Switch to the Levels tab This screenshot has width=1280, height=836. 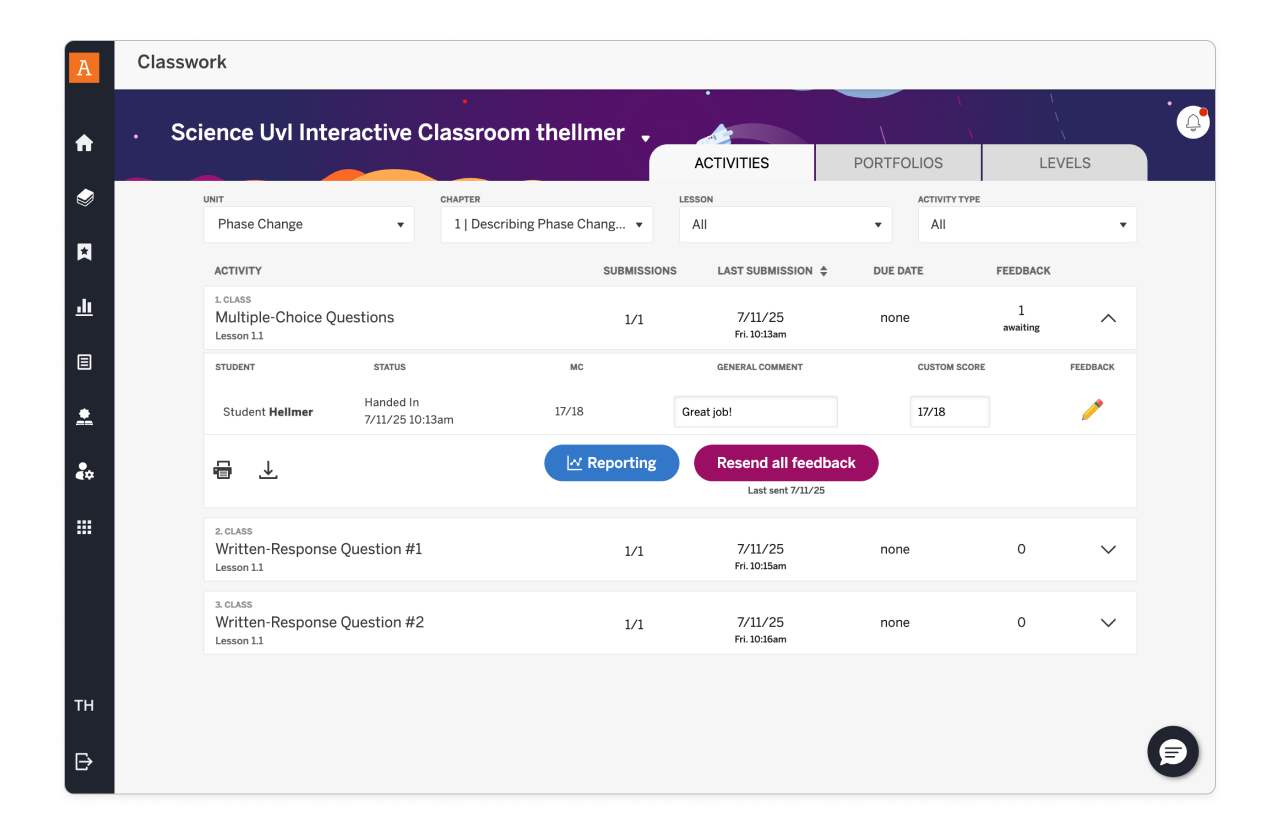tap(1064, 163)
